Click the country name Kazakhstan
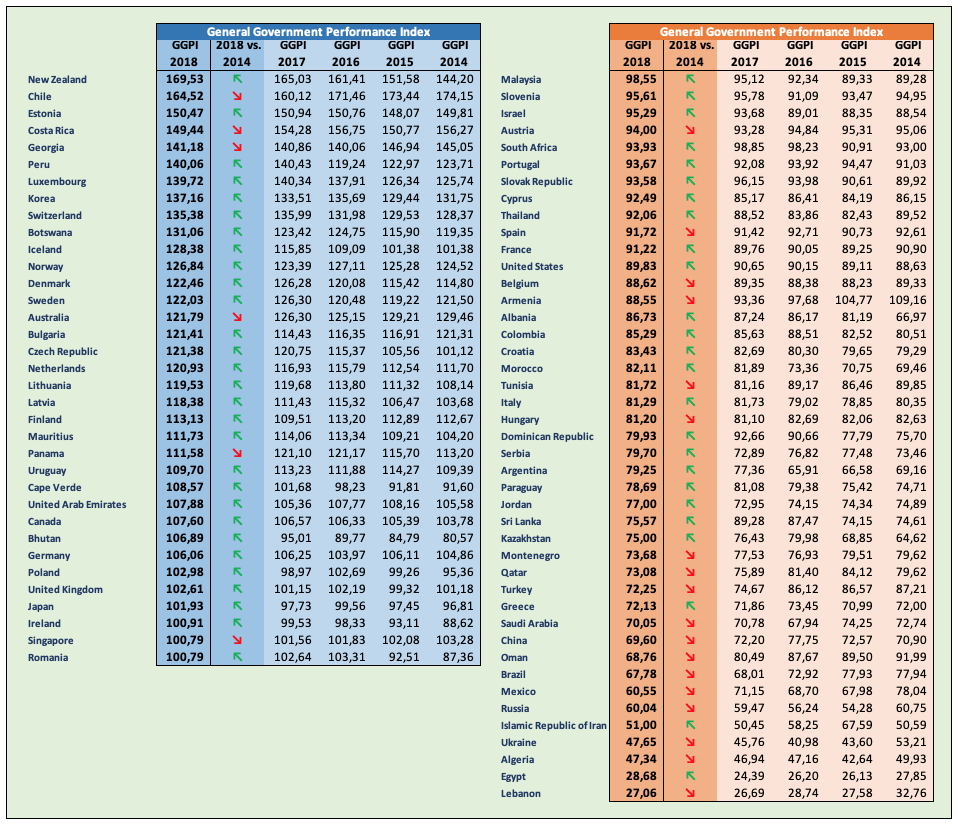The width and height of the screenshot is (958, 826). coord(525,538)
